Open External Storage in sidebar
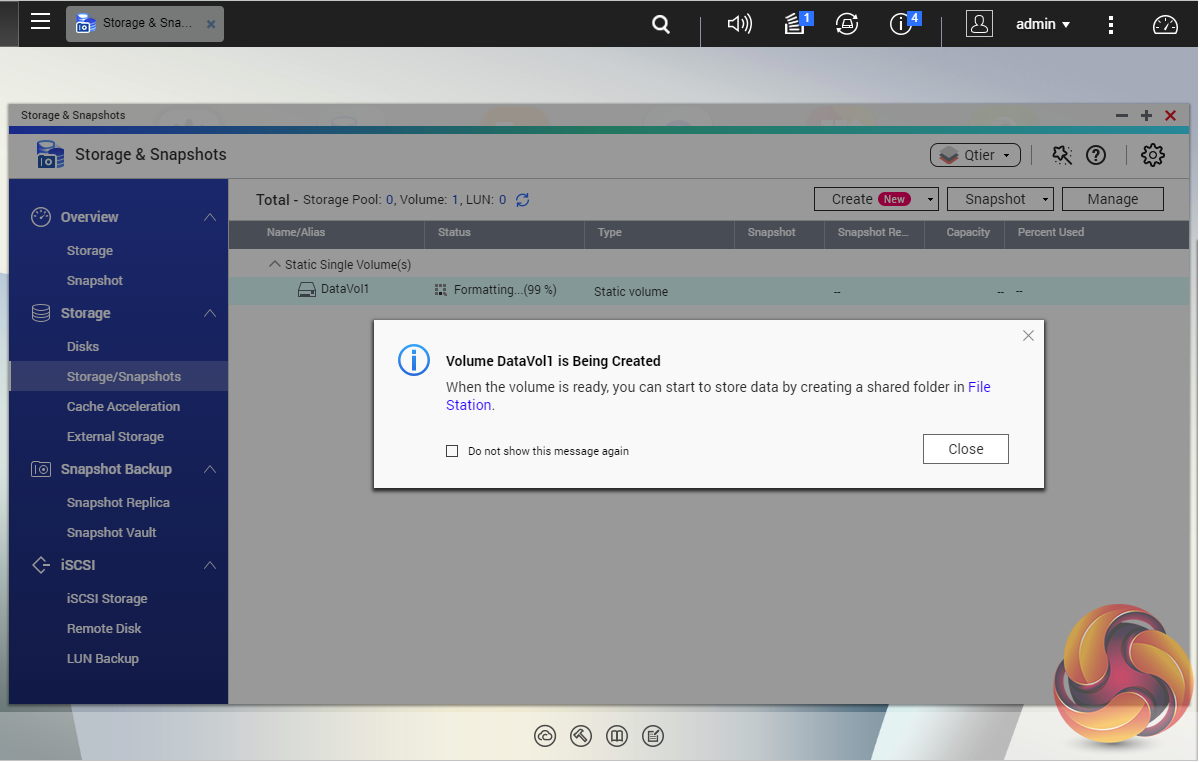 click(115, 437)
